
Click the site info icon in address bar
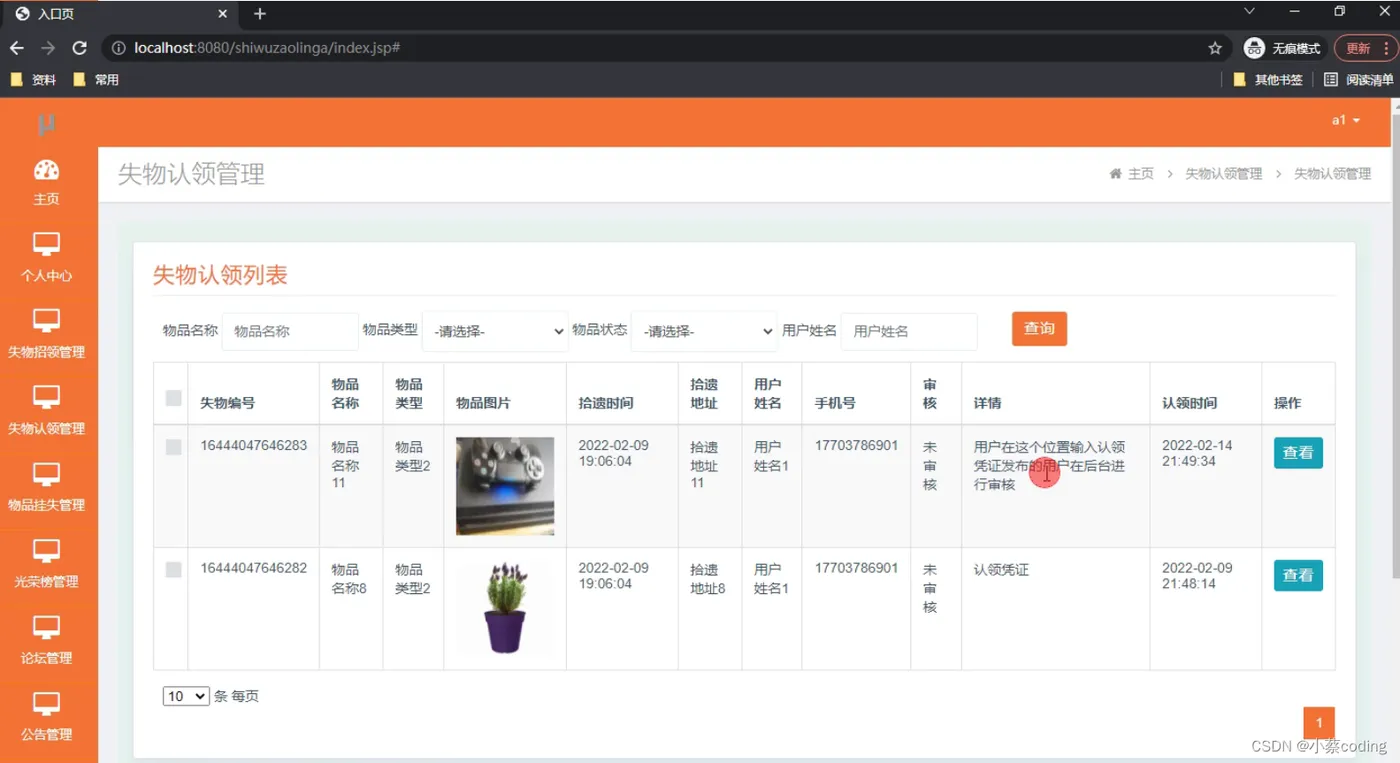tap(117, 48)
